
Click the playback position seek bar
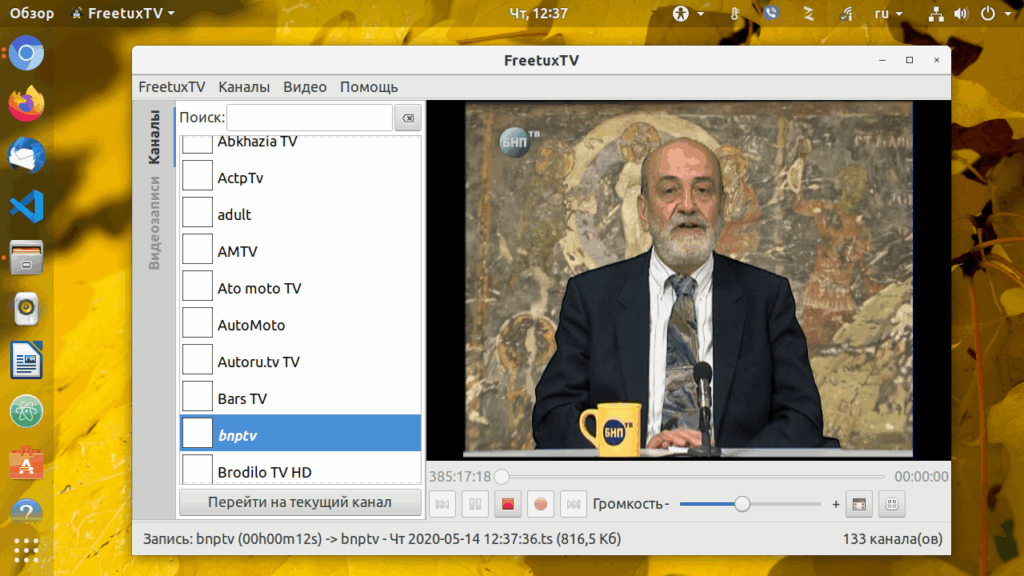[692, 477]
